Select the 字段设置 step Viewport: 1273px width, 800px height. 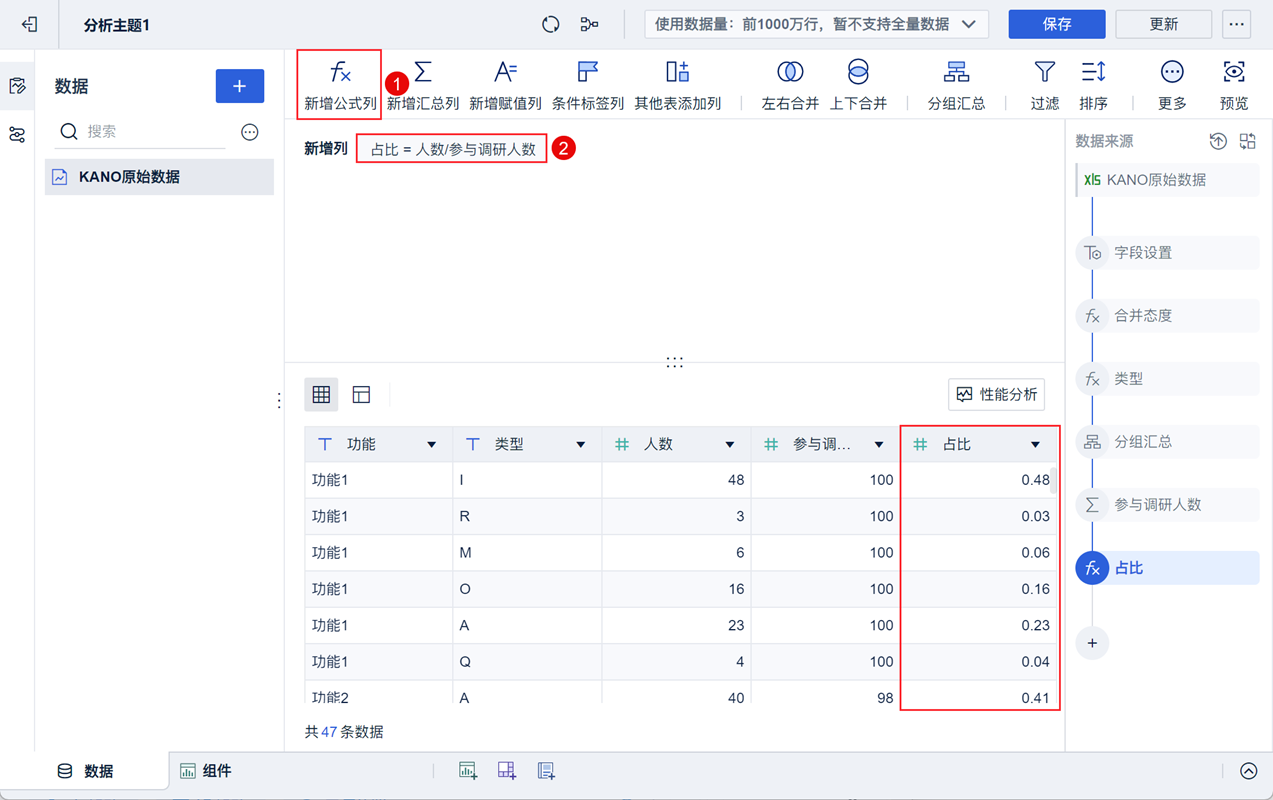[x=1168, y=253]
